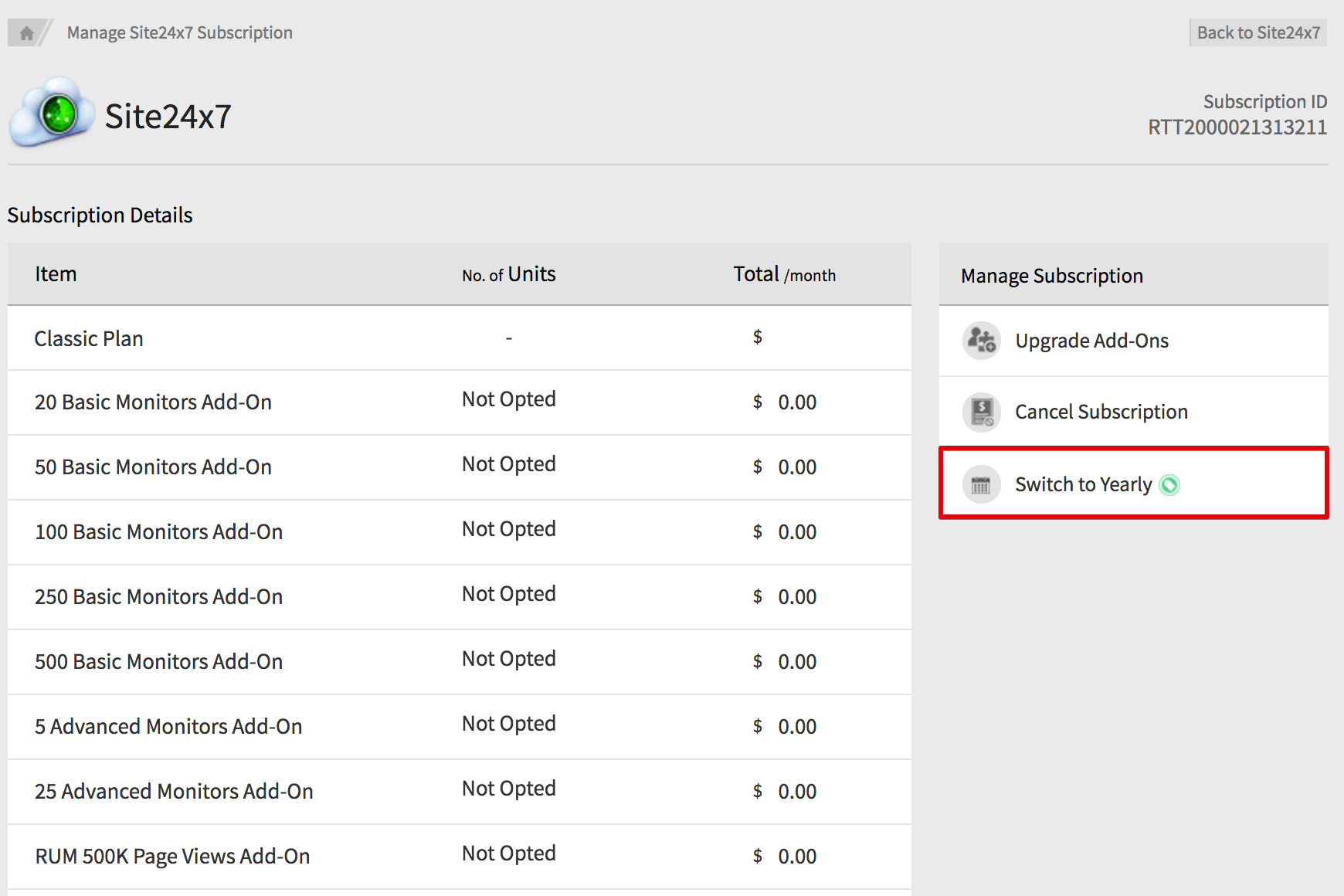Click the Classic Plan row item
1344x896 pixels.
[x=89, y=338]
